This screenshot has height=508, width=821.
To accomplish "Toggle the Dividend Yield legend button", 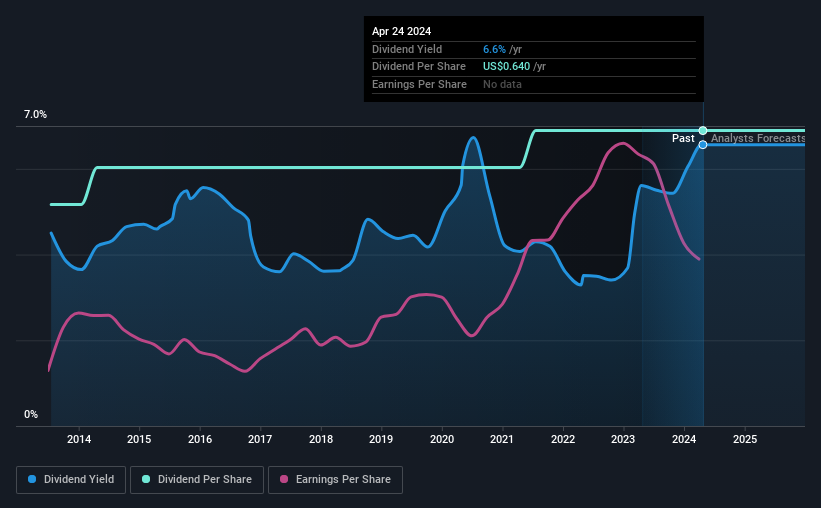I will point(71,480).
